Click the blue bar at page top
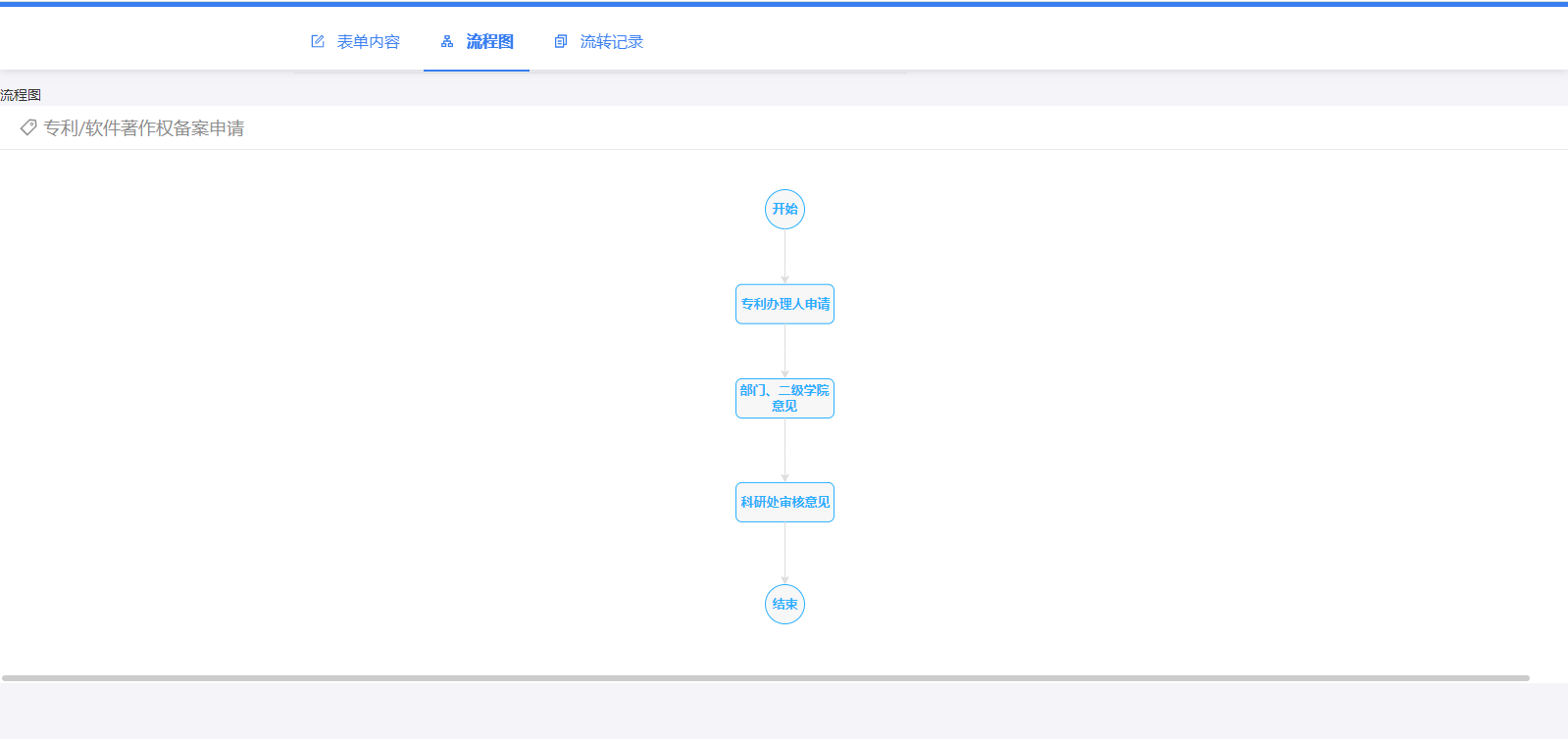 tap(784, 3)
